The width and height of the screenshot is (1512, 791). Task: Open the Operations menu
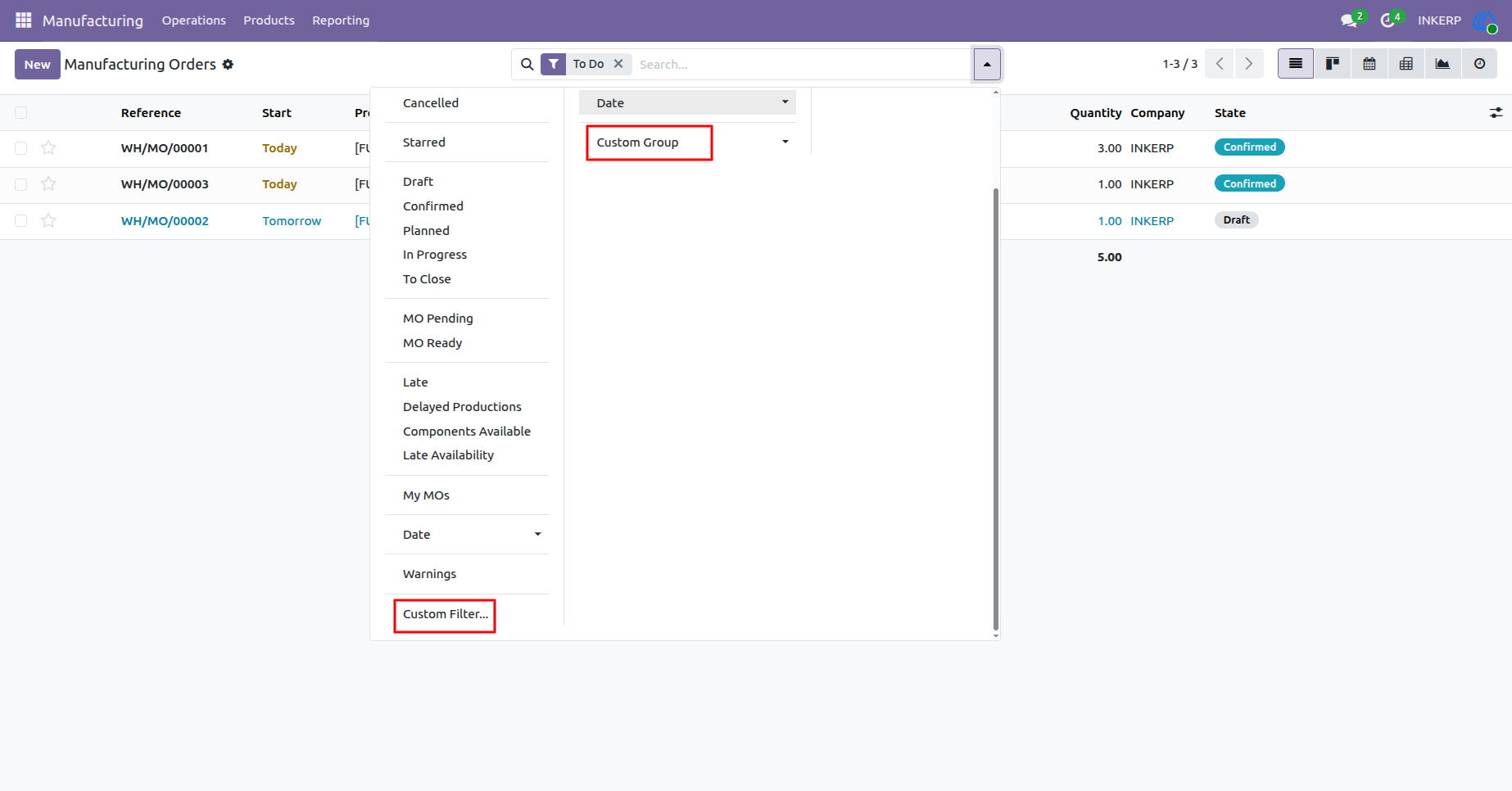pos(193,20)
